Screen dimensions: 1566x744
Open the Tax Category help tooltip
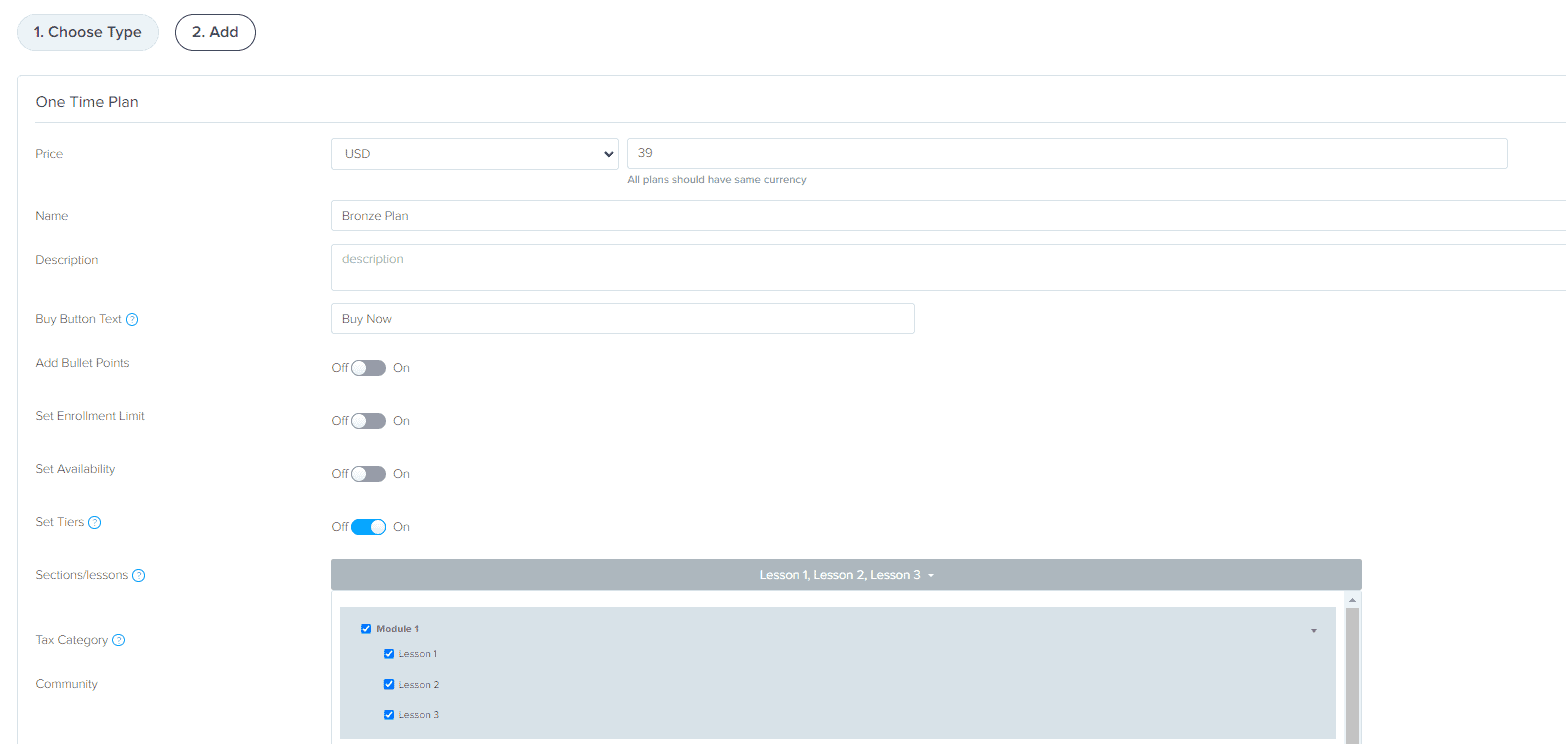118,639
